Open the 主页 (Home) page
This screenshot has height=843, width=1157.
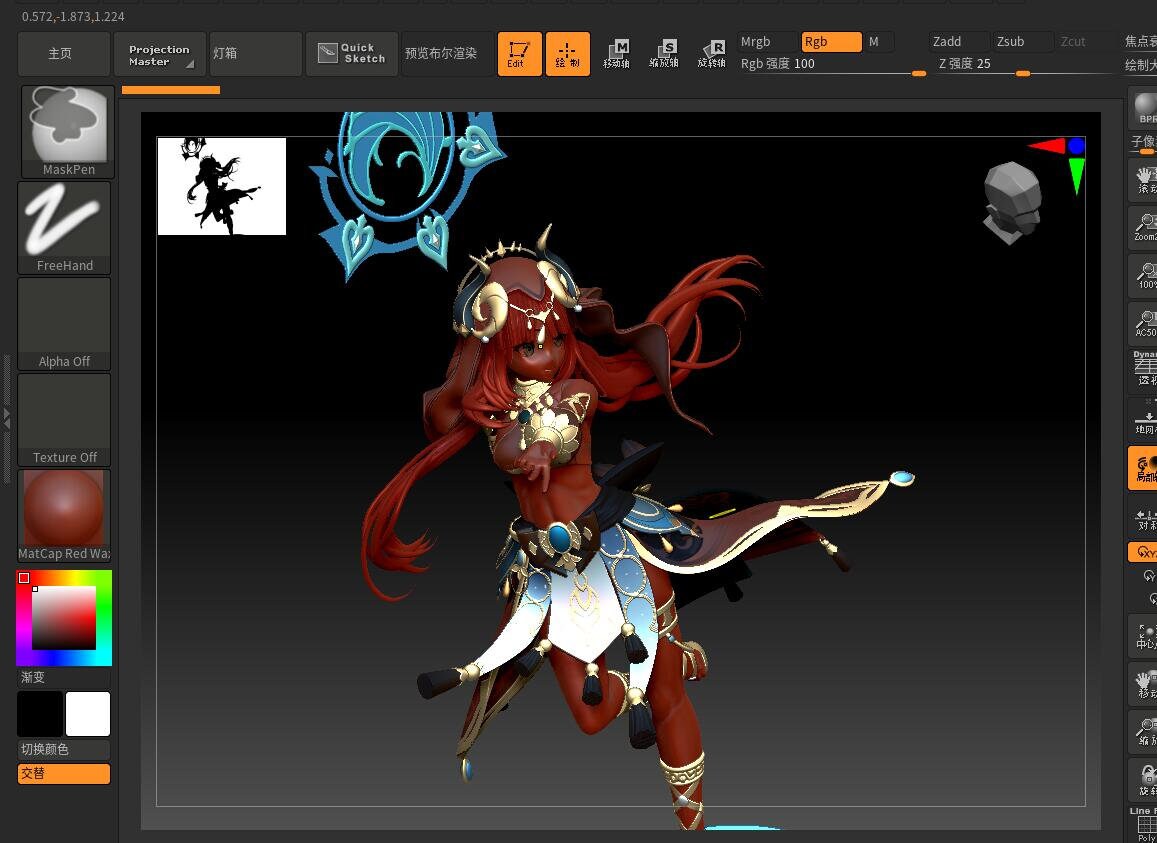pyautogui.click(x=63, y=53)
